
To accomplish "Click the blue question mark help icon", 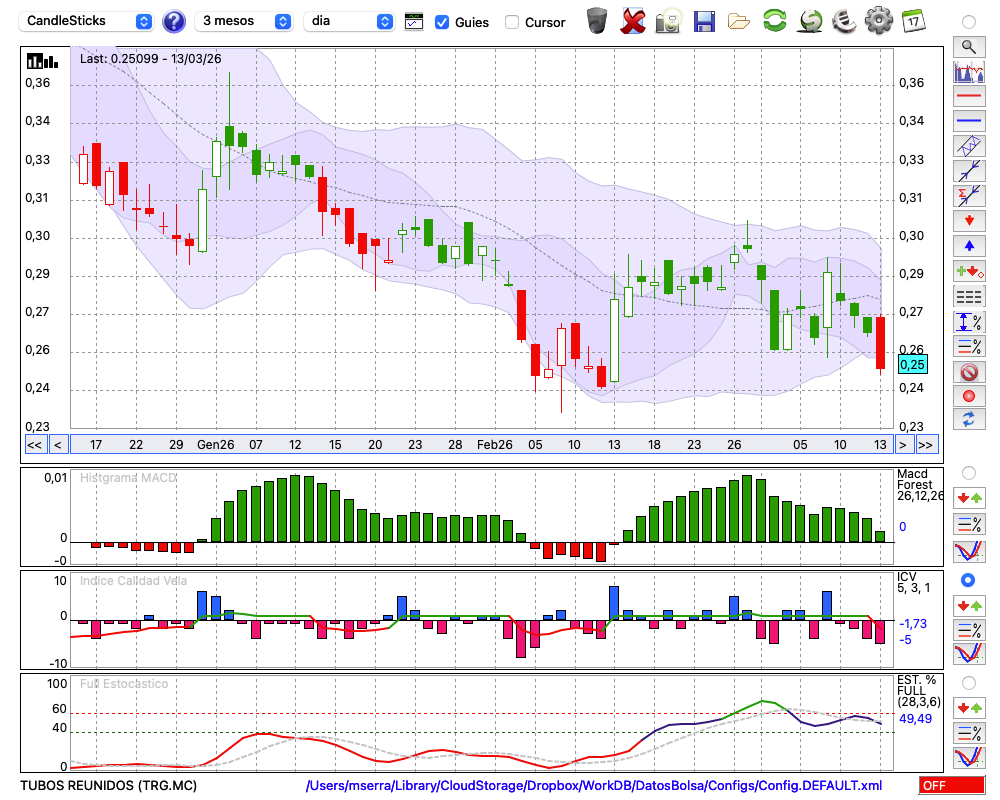I will (173, 21).
